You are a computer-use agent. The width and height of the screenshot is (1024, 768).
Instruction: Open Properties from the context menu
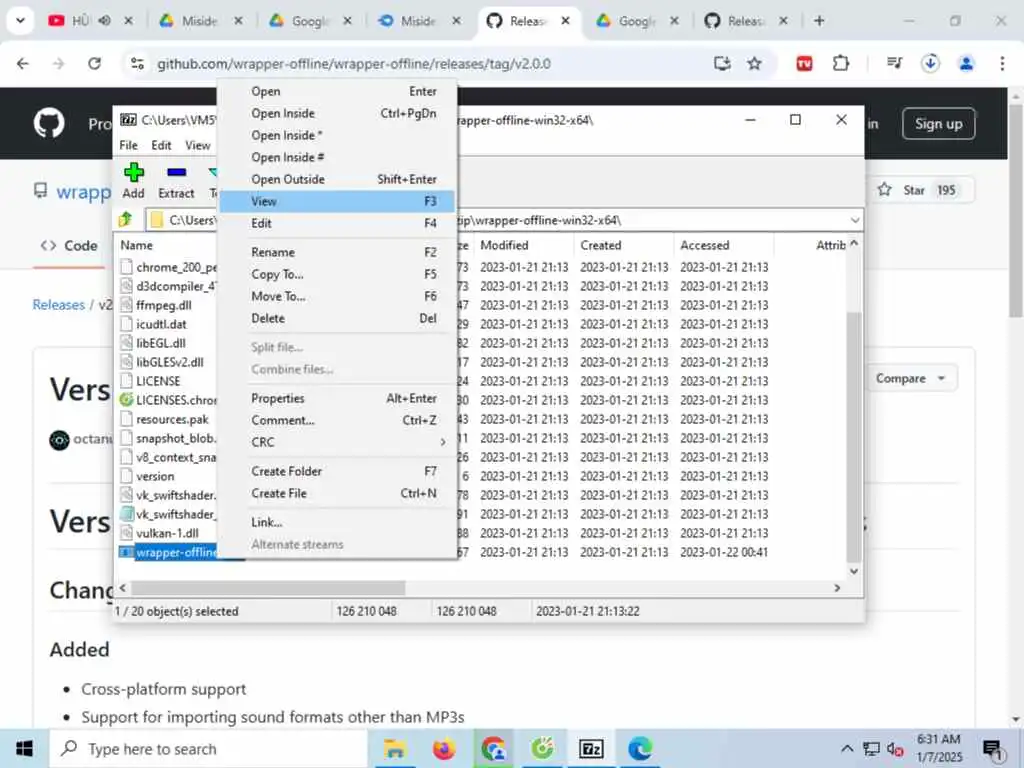coord(338,398)
